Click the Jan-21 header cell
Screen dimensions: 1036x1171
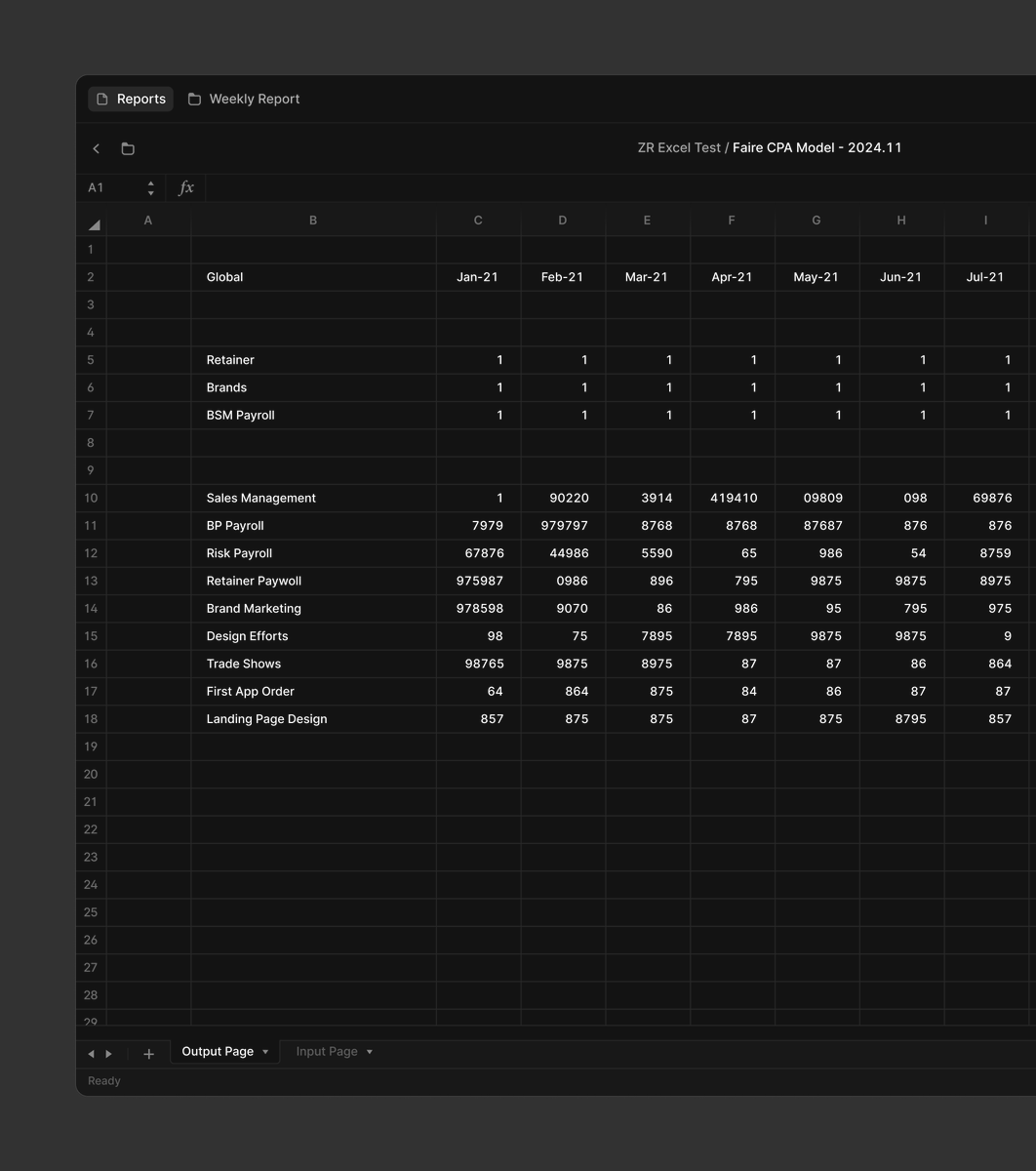[x=478, y=277]
